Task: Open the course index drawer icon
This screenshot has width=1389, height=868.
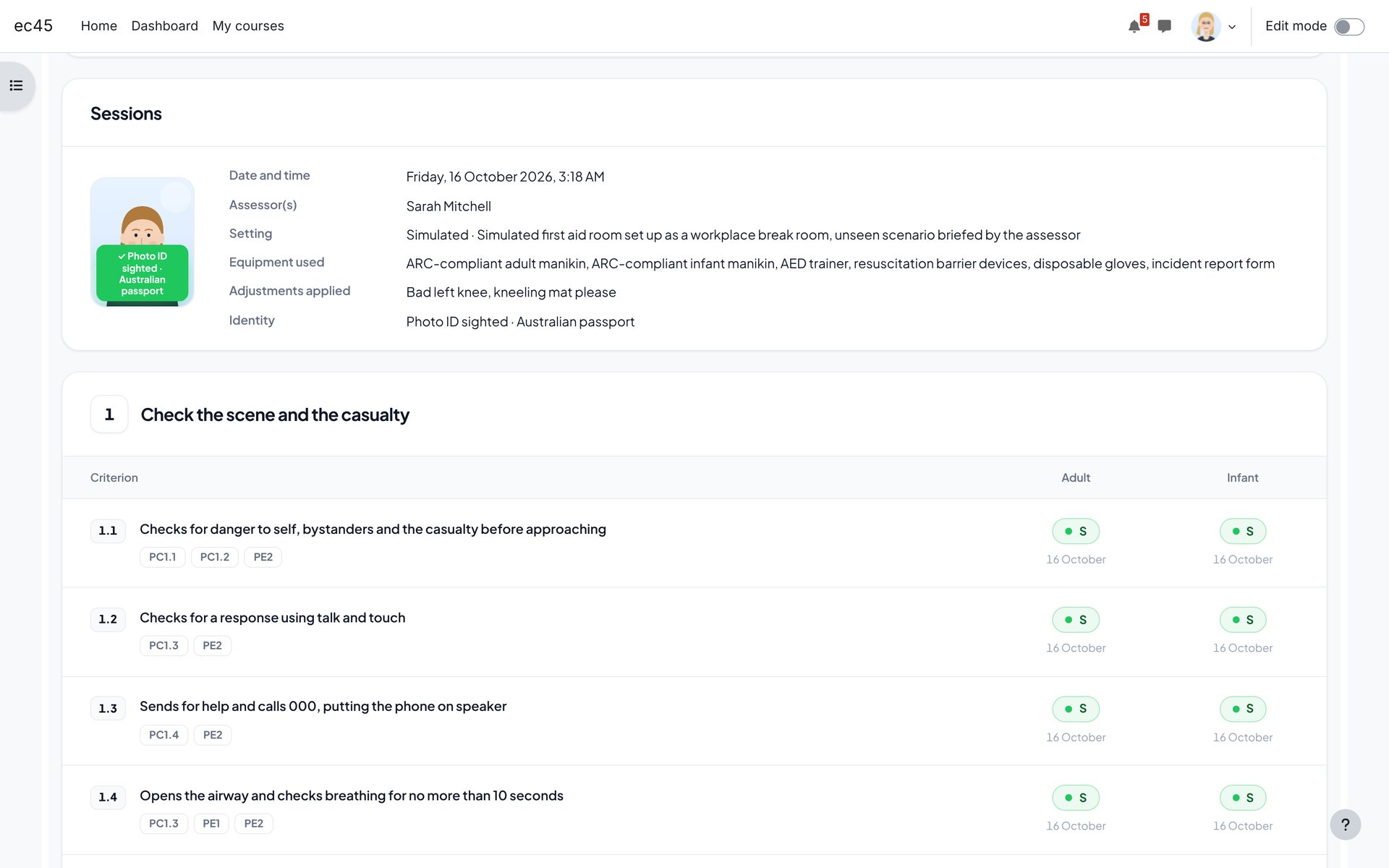Action: coord(17,86)
